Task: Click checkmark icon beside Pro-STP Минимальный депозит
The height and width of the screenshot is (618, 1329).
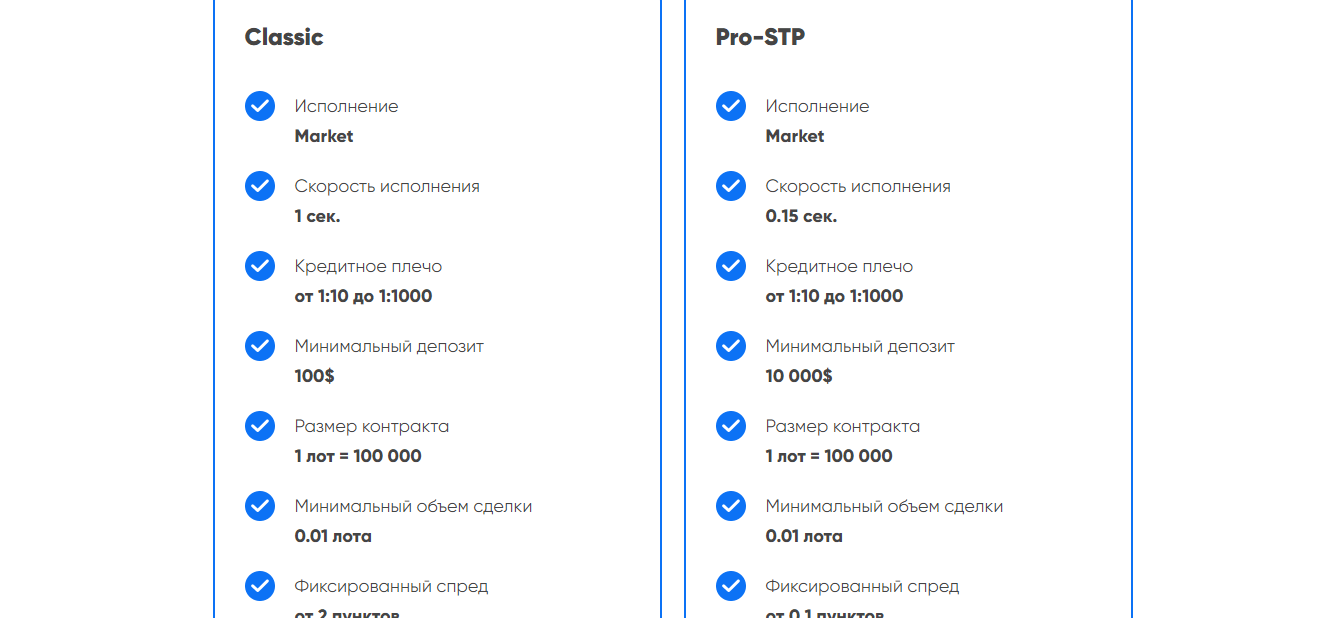Action: coord(731,346)
